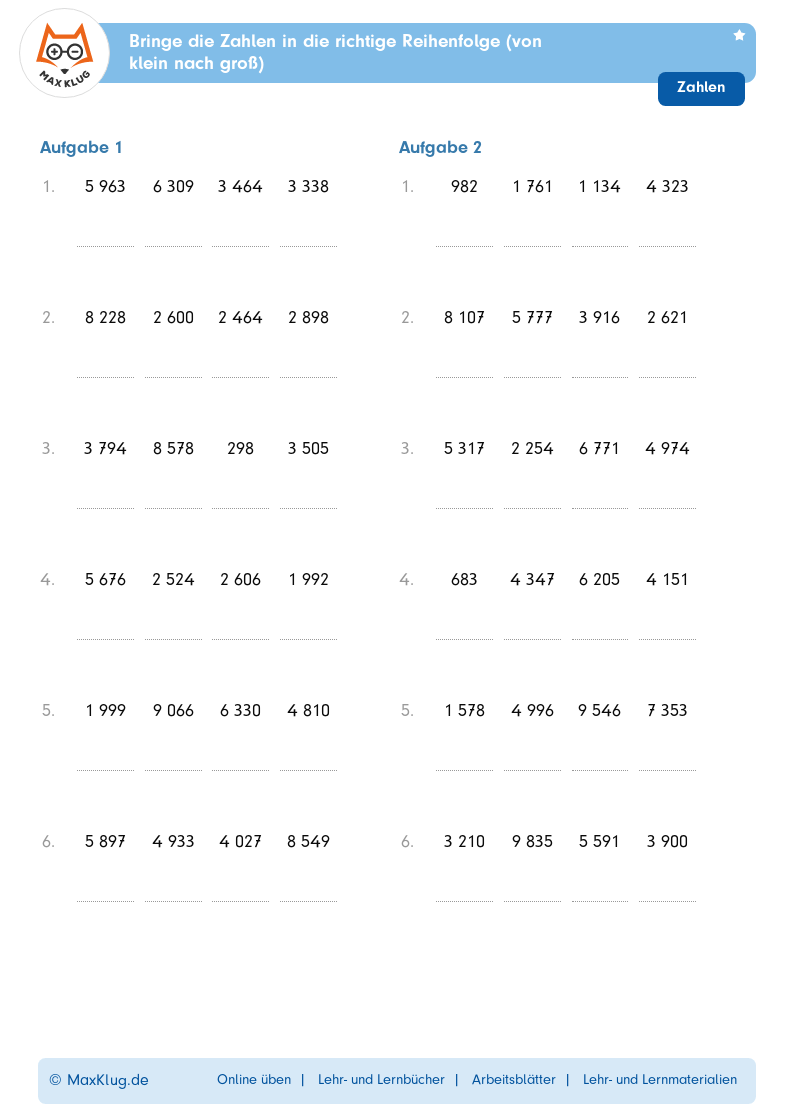Screen dimensions: 794x1118
Task: Click the number 298 in Aufgabe 1
Action: tap(241, 449)
